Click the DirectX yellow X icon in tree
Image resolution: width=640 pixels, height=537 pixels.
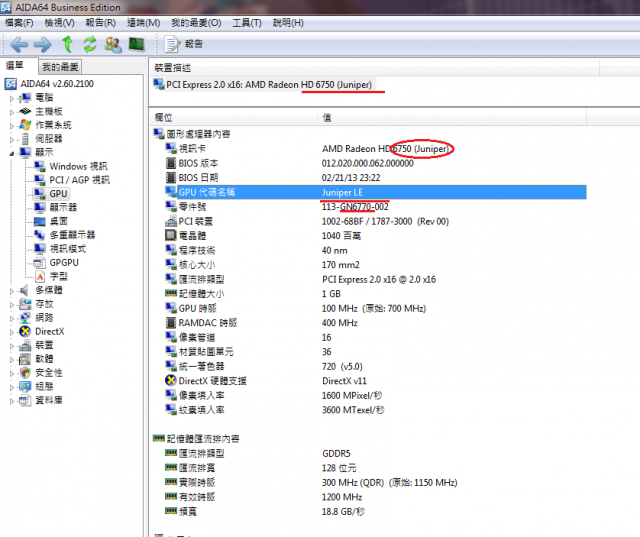tap(25, 331)
